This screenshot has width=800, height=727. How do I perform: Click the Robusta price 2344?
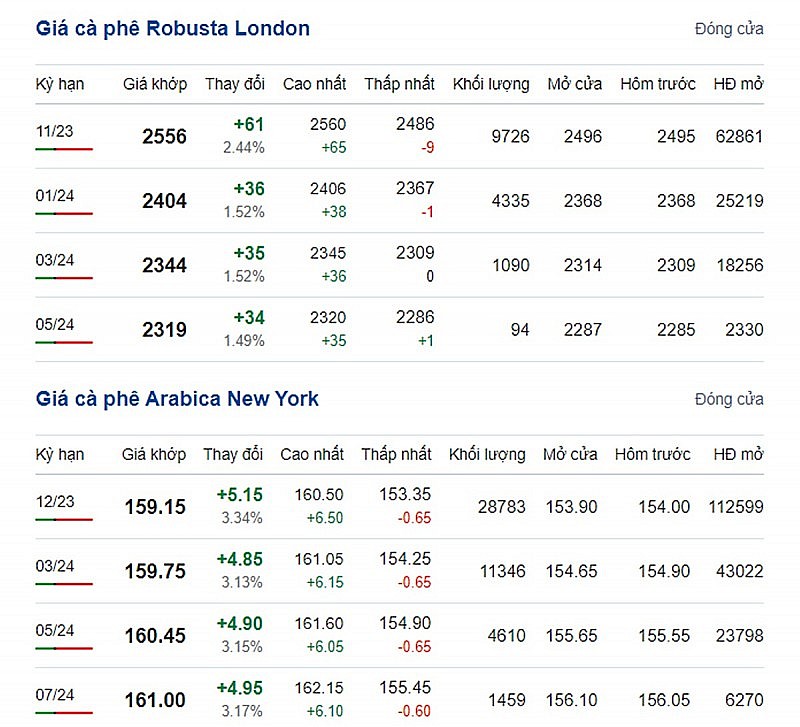point(164,265)
